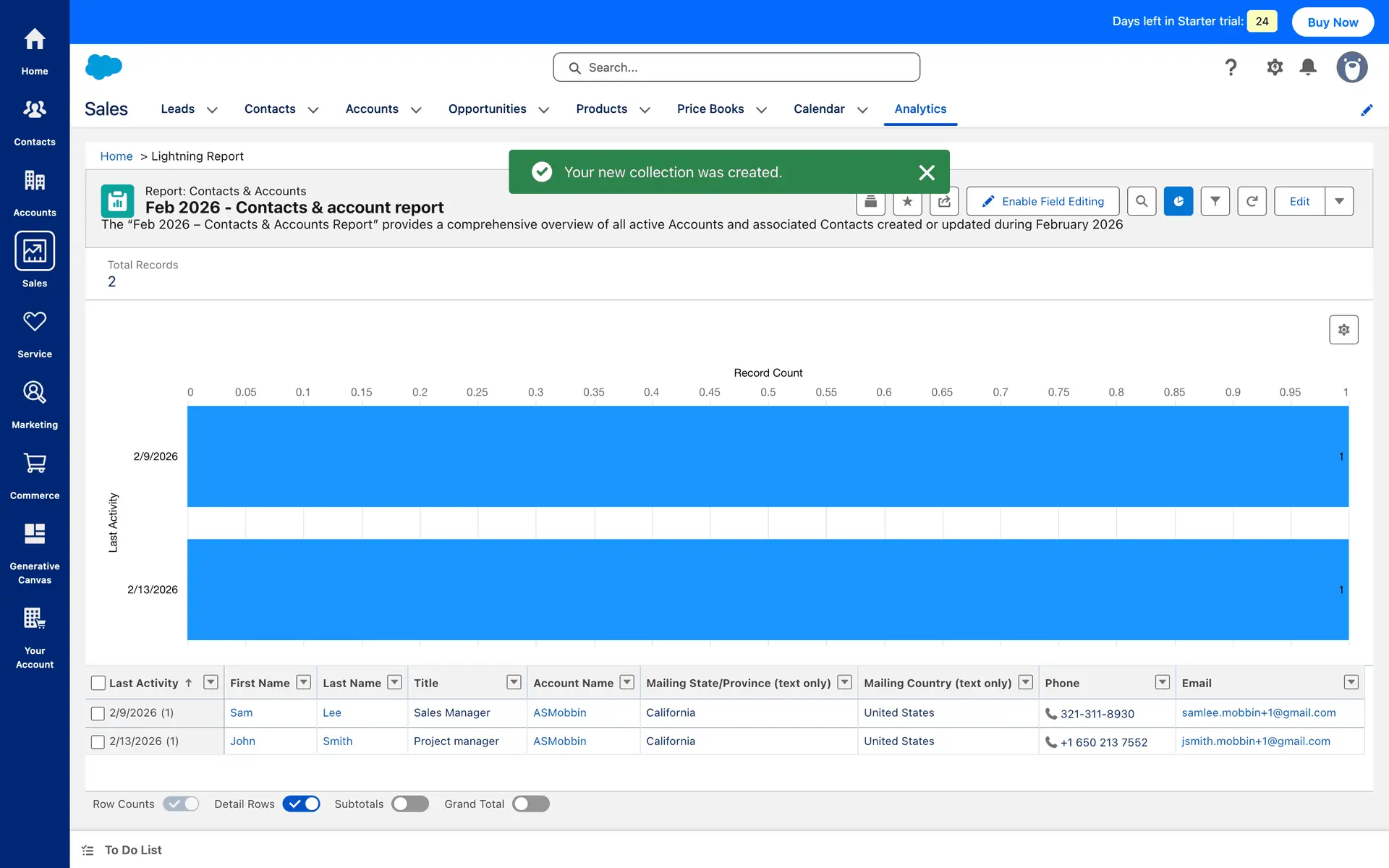Switch to the Analytics tab
This screenshot has height=868, width=1389.
[x=920, y=109]
